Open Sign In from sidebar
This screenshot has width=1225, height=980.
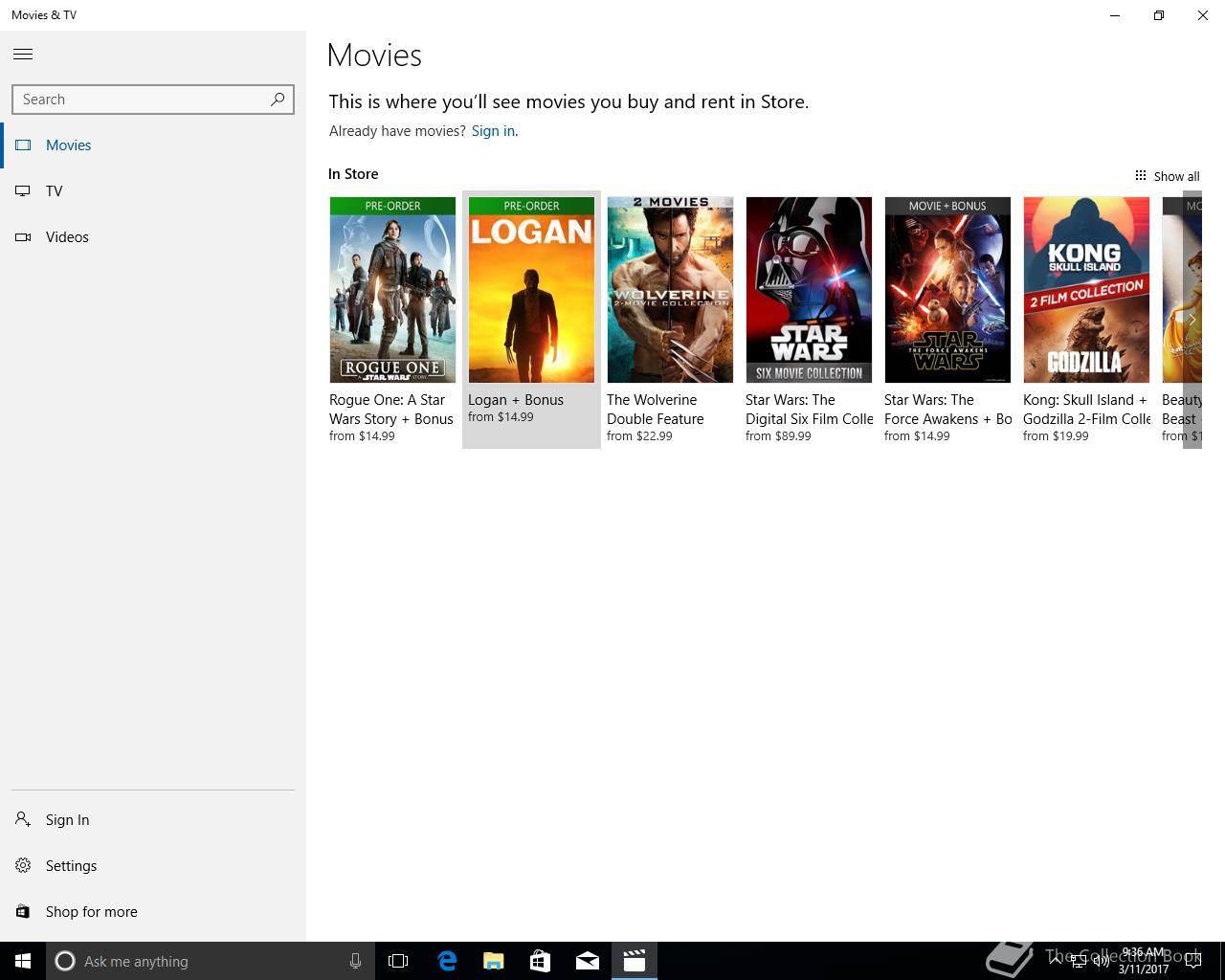(x=153, y=820)
